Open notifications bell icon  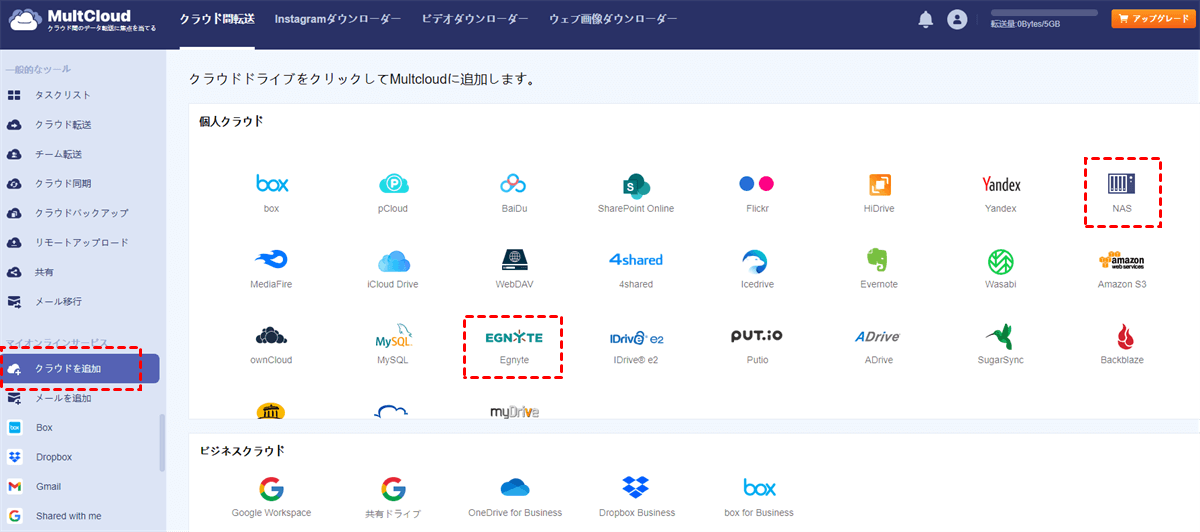926,19
